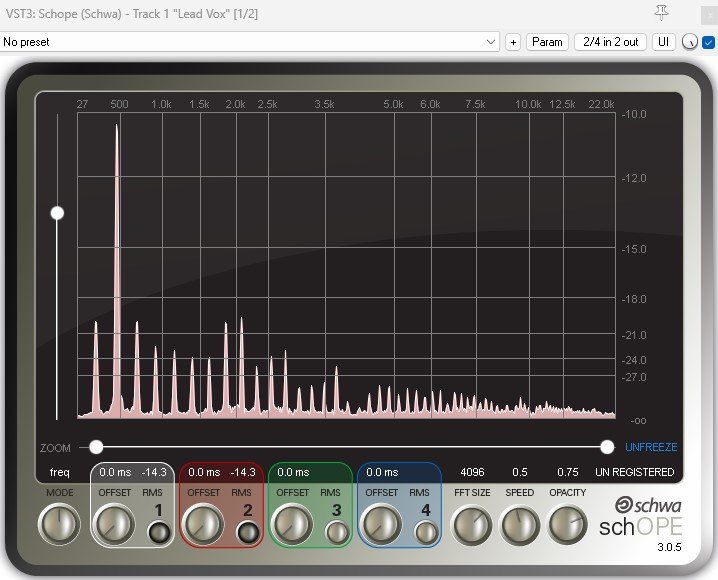Toggle channel 1 RMS button
The width and height of the screenshot is (718, 580).
click(x=156, y=533)
